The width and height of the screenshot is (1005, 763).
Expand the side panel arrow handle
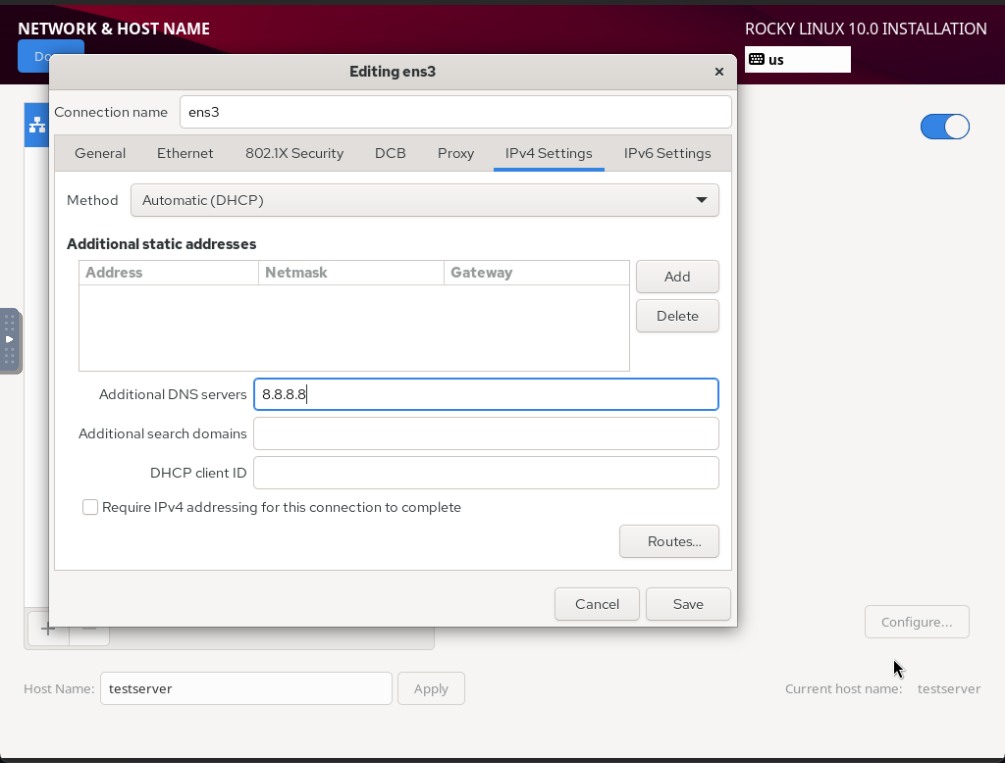(x=10, y=340)
